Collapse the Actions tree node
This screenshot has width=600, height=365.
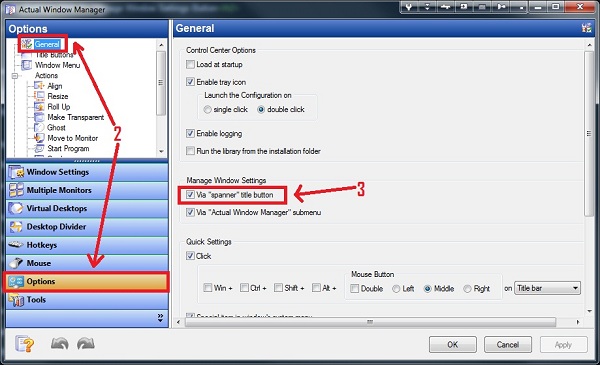pos(15,76)
